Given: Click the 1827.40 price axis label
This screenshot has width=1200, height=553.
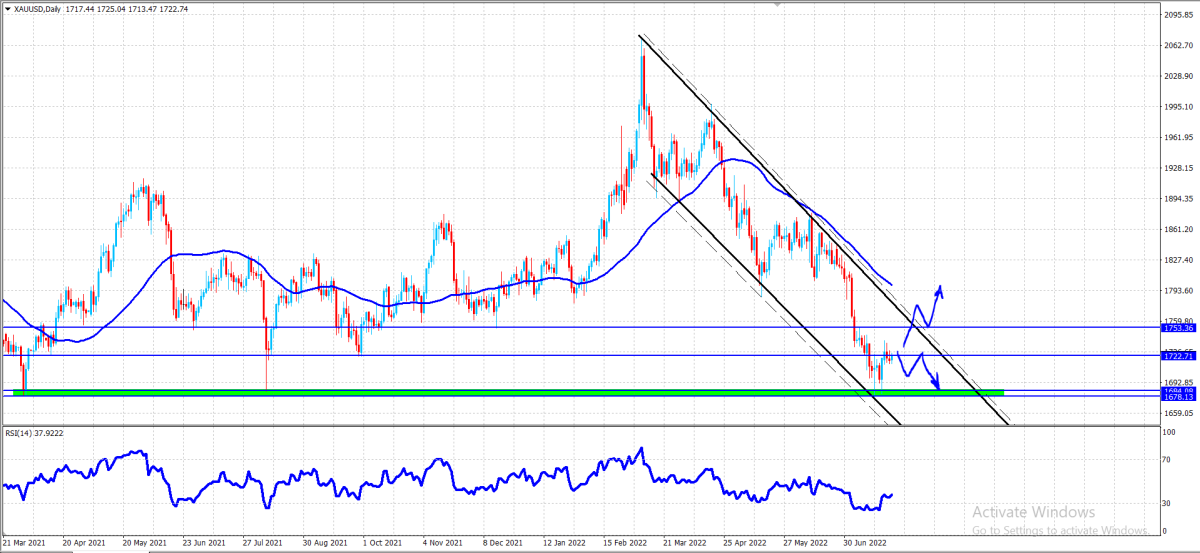Looking at the screenshot, I should 1179,260.
